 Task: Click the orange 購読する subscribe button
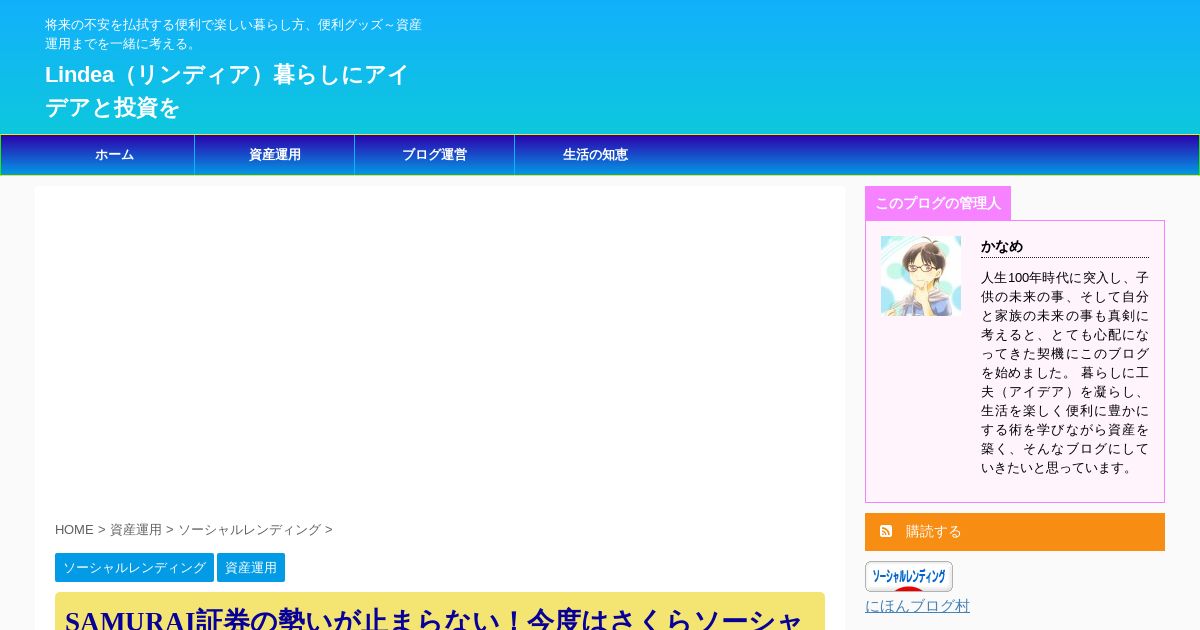tap(1015, 532)
